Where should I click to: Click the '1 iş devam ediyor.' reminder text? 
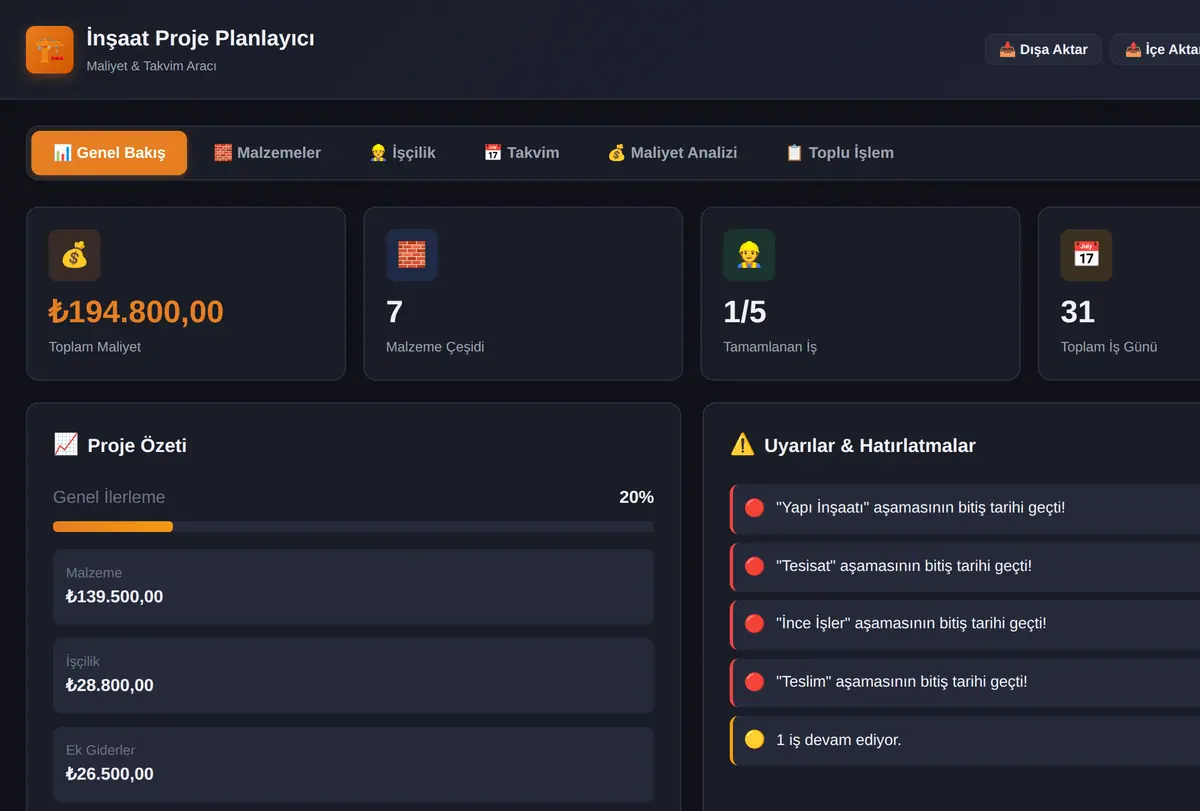click(x=838, y=740)
